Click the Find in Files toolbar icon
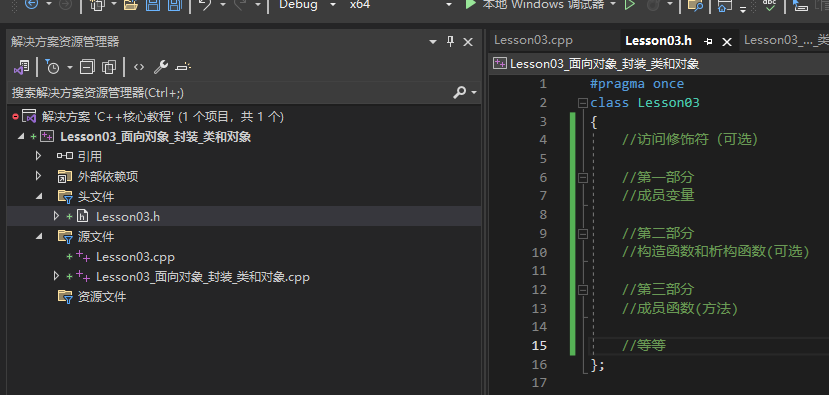 click(x=695, y=5)
